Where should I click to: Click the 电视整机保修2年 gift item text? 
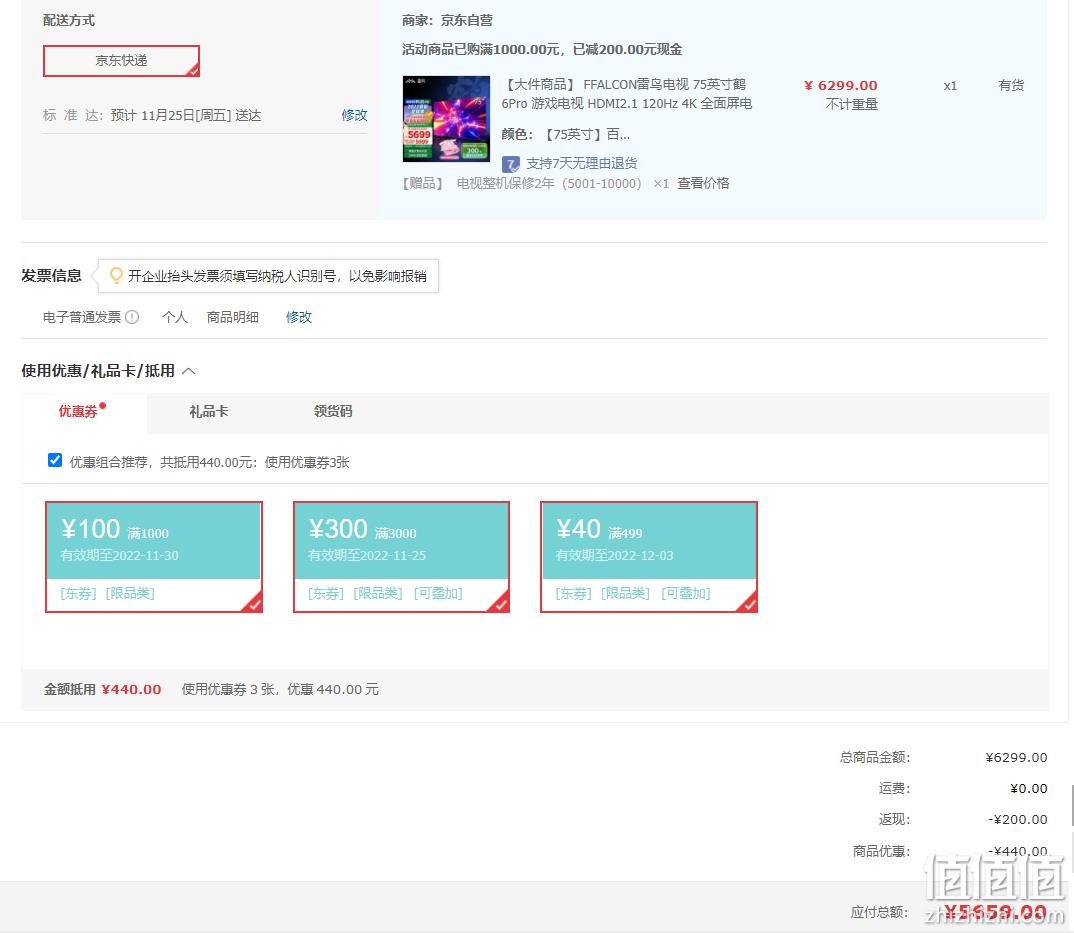[549, 183]
